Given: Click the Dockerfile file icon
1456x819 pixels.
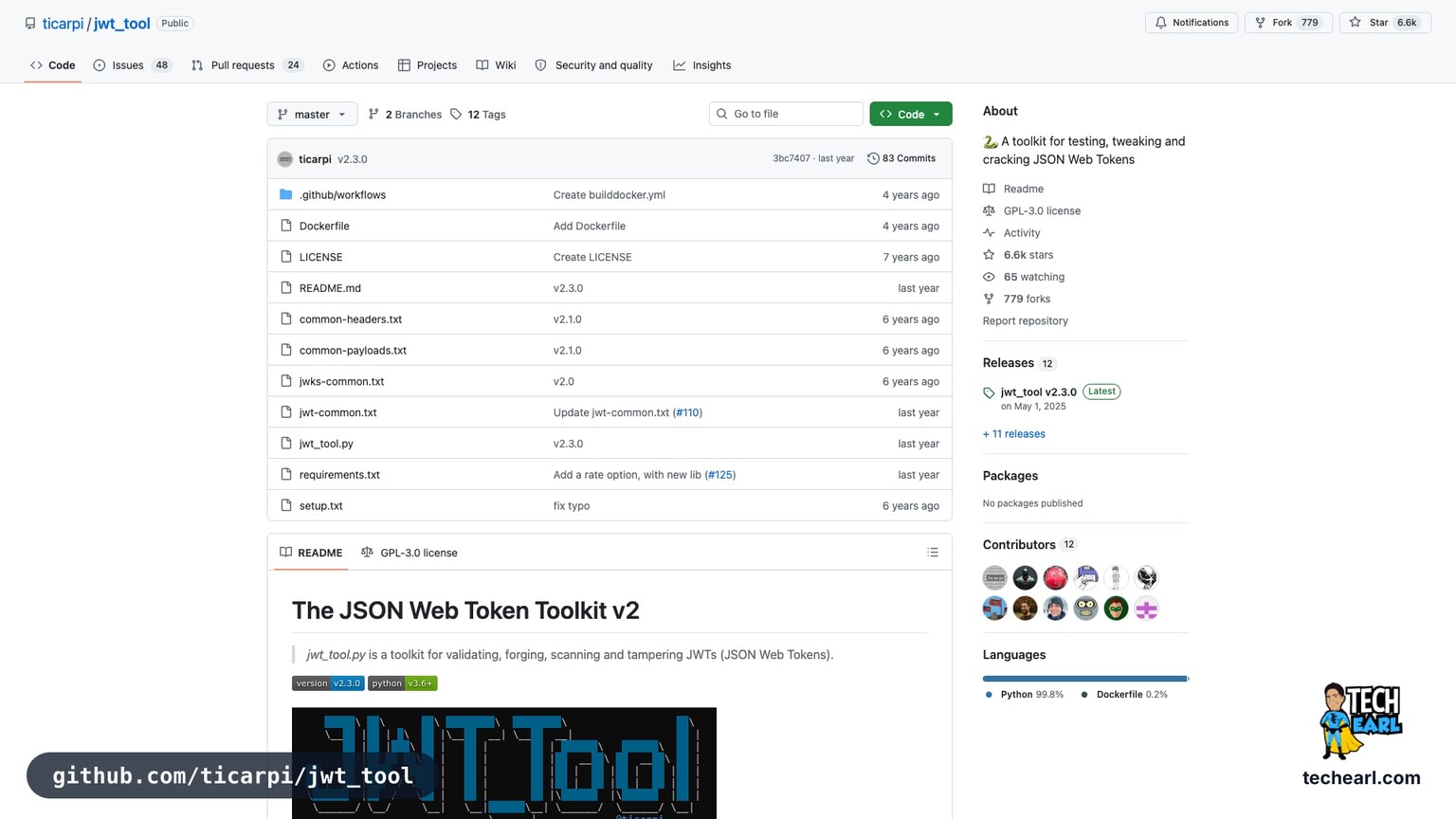Looking at the screenshot, I should pyautogui.click(x=286, y=226).
